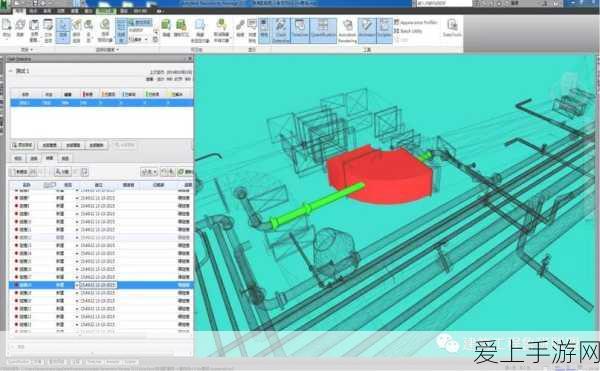Open the Appearance Profiler
This screenshot has width=600, height=371.
coord(416,23)
